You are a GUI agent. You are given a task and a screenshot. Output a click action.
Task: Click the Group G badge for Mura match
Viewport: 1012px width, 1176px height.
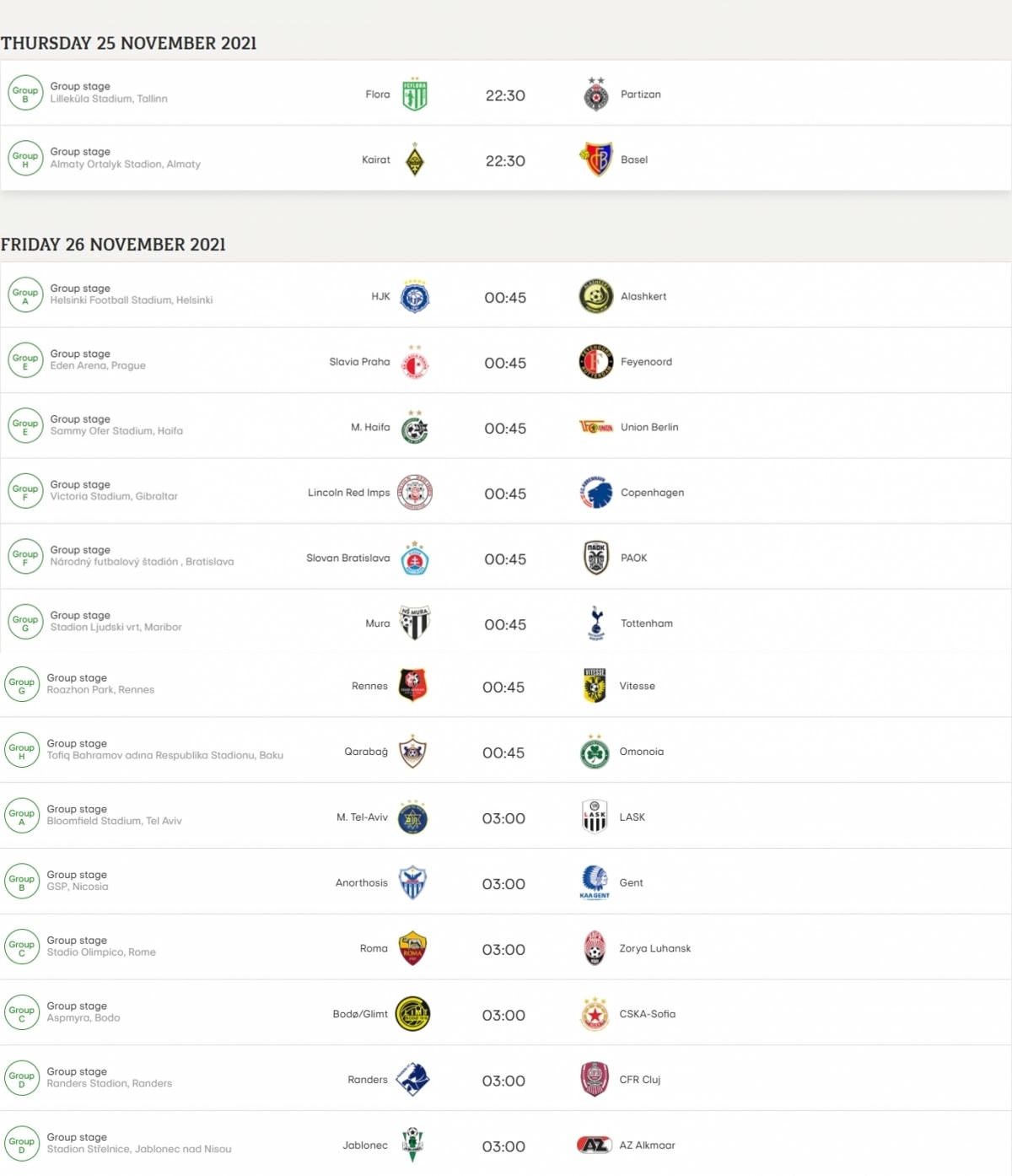click(x=25, y=622)
